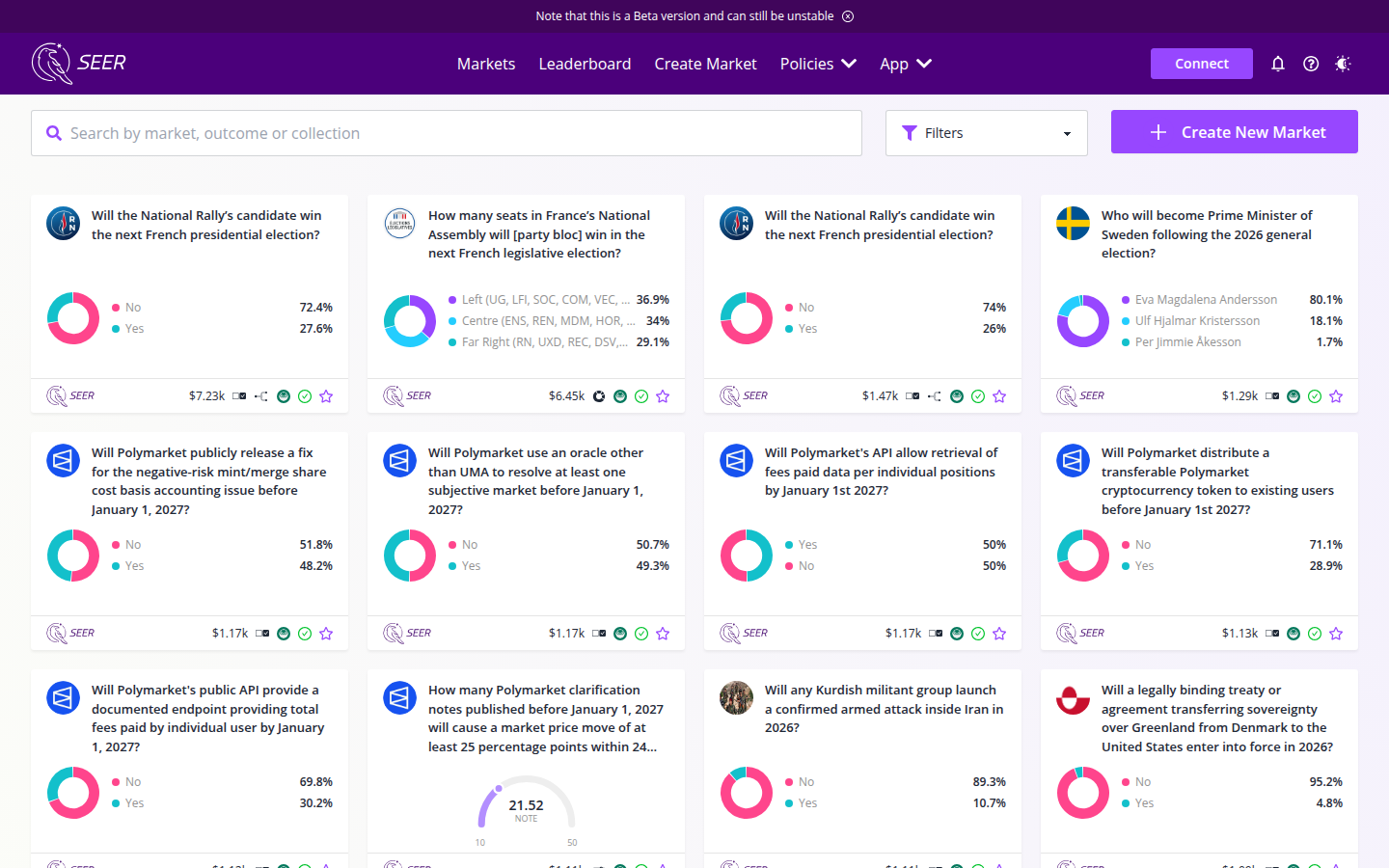Screen dimensions: 1389x868
Task: Open the help question mark icon
Action: point(1311,64)
